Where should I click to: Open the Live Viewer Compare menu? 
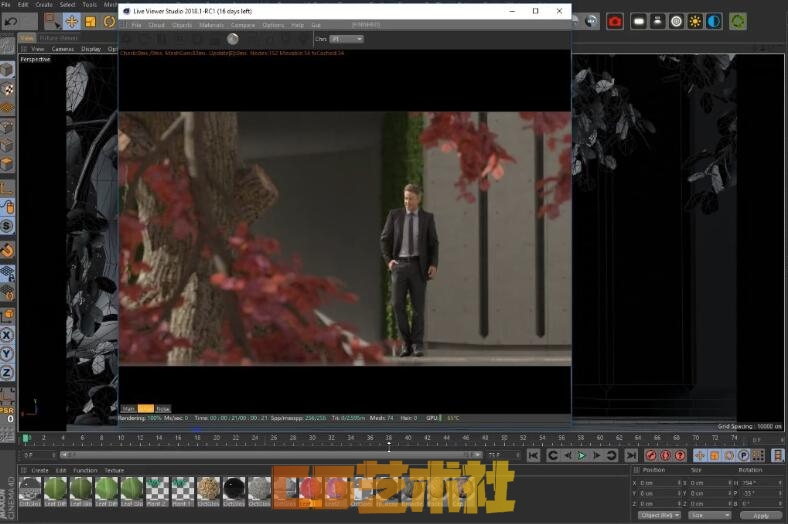pos(243,25)
